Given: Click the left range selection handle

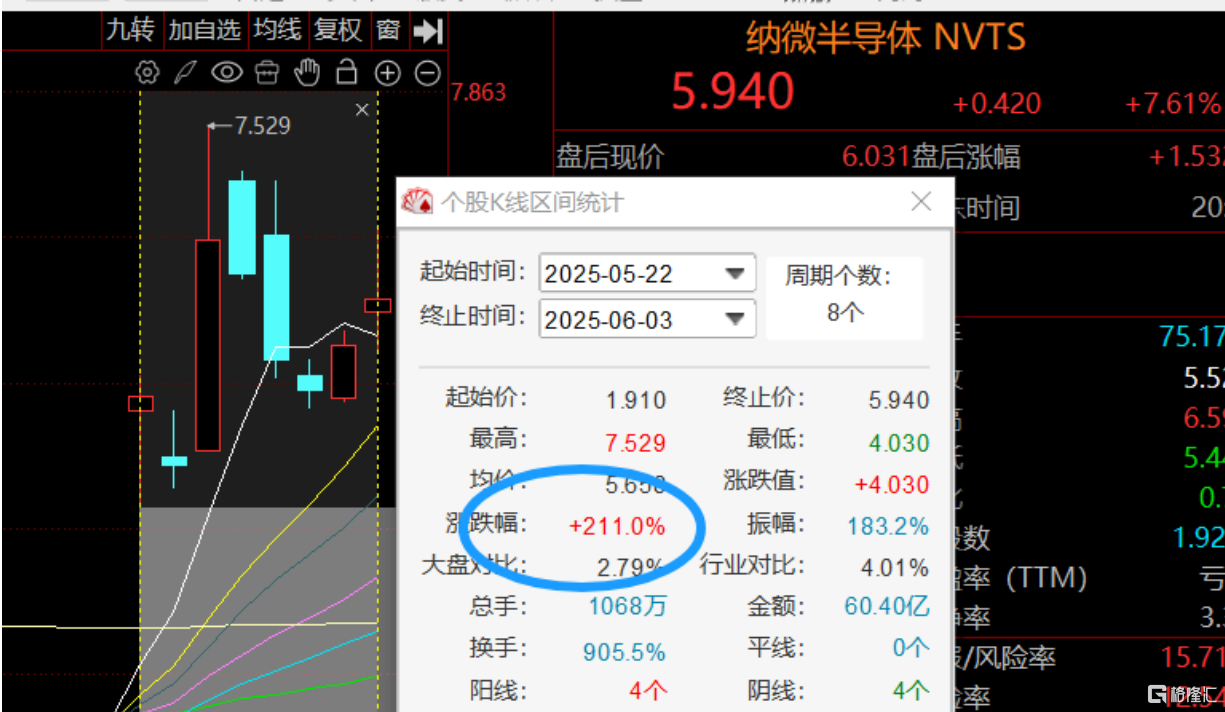Looking at the screenshot, I should 140,404.
